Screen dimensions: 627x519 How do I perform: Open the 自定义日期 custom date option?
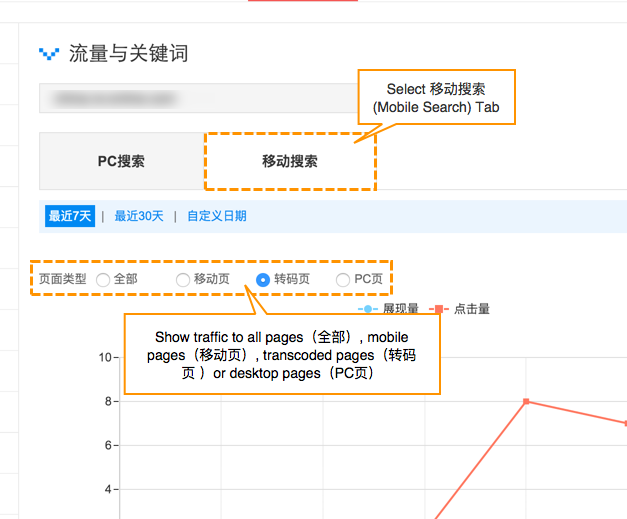pos(216,216)
